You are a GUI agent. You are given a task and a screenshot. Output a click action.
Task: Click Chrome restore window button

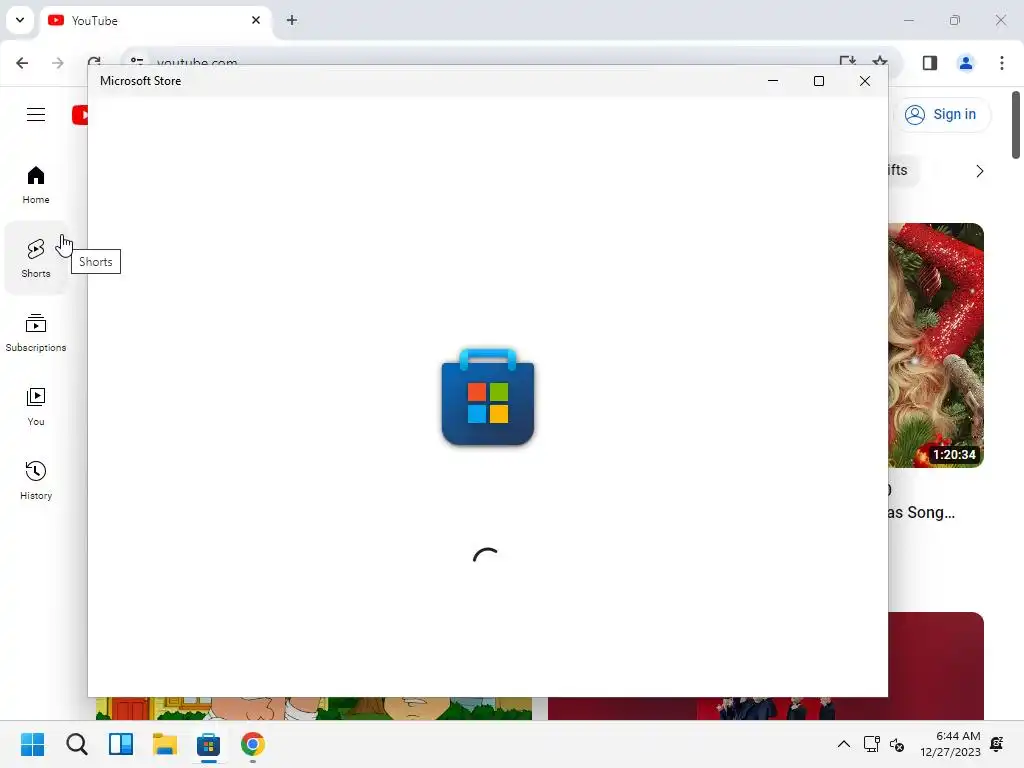(x=955, y=20)
